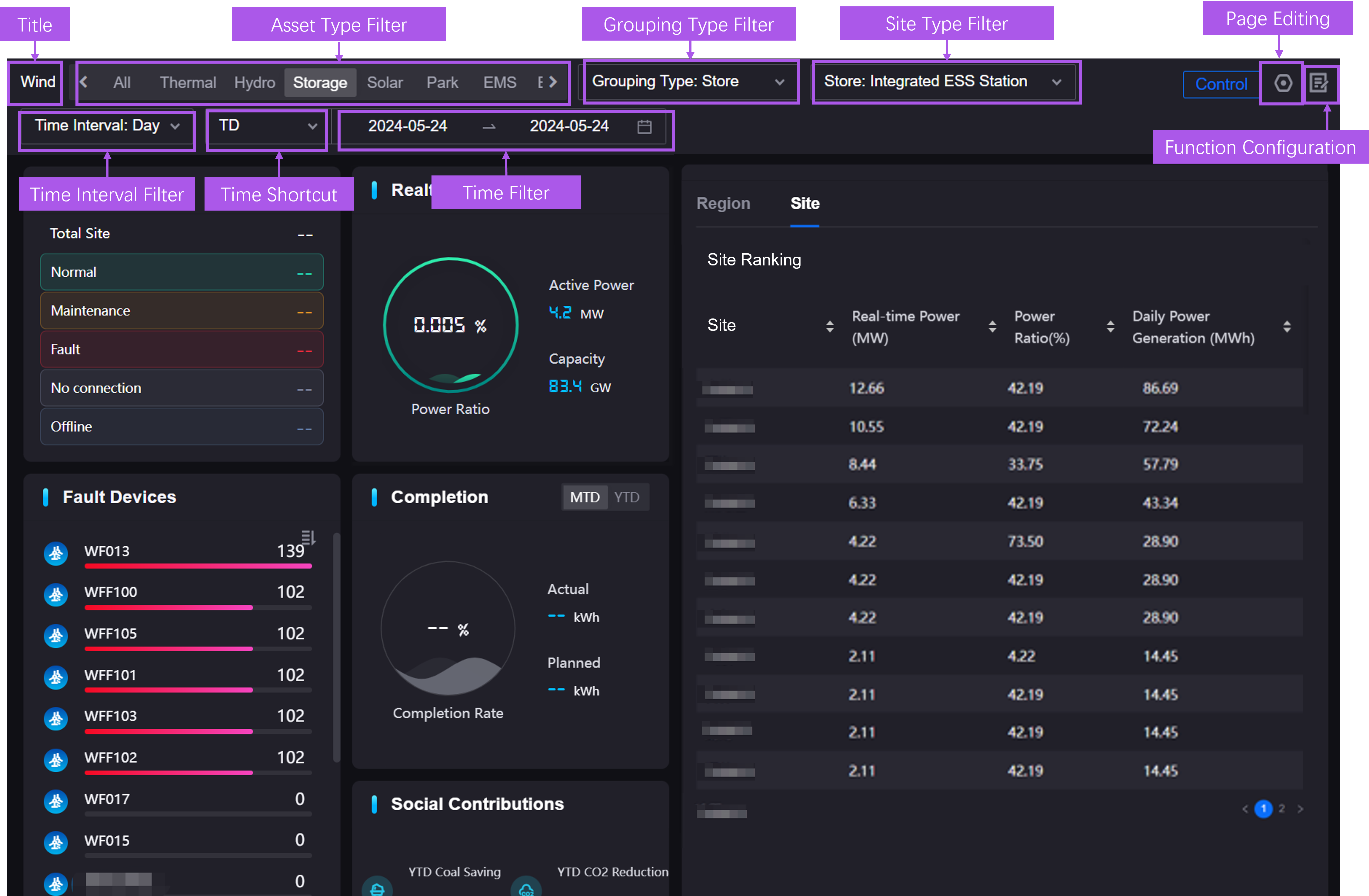Click the wind turbine icon next to WF013
This screenshot has width=1369, height=896.
[x=56, y=553]
